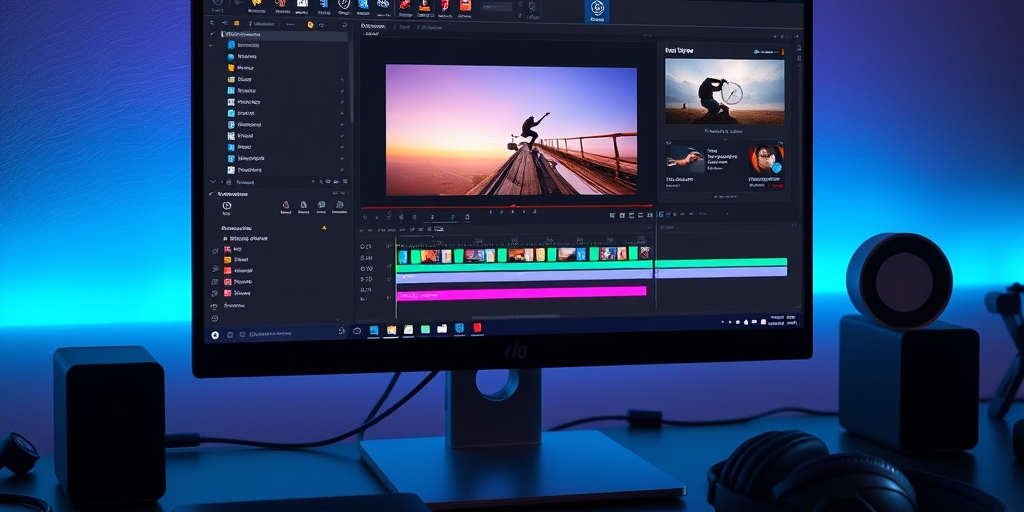
Task: Select the small swimmer thumbnail in right panel
Action: pos(686,159)
